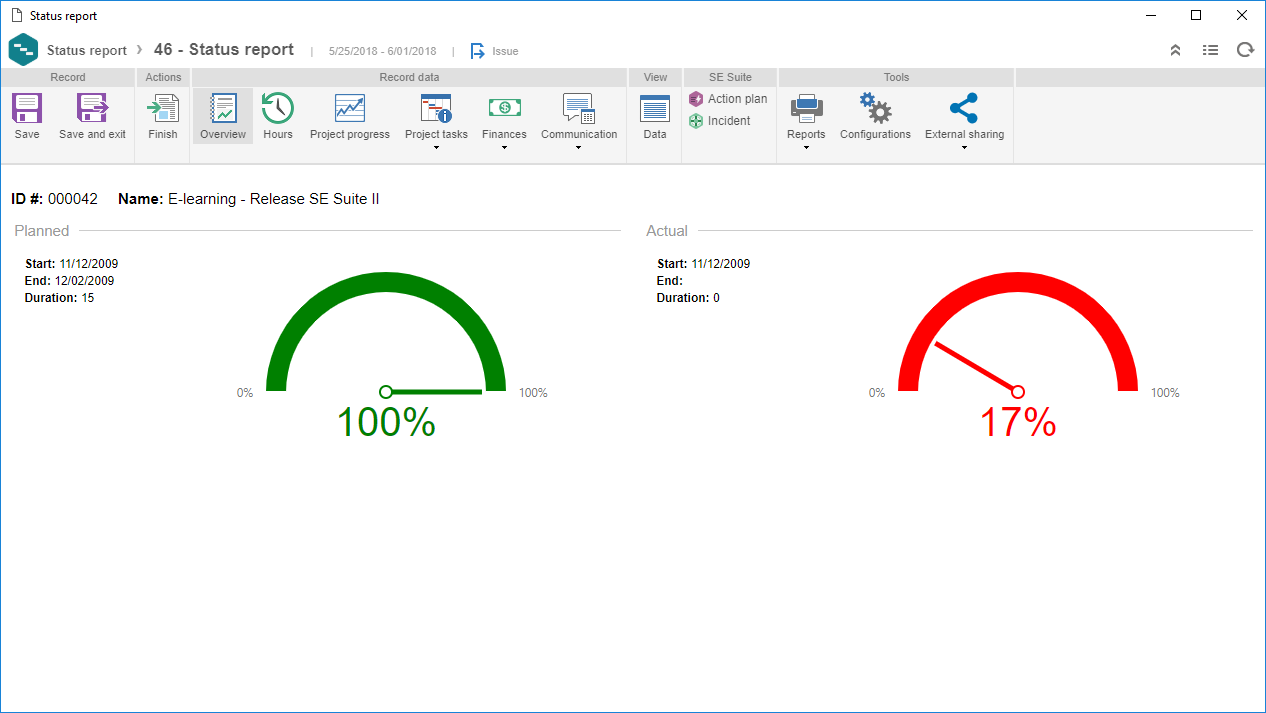1266x713 pixels.
Task: Click the SE Suite project logo icon
Action: pos(23,50)
